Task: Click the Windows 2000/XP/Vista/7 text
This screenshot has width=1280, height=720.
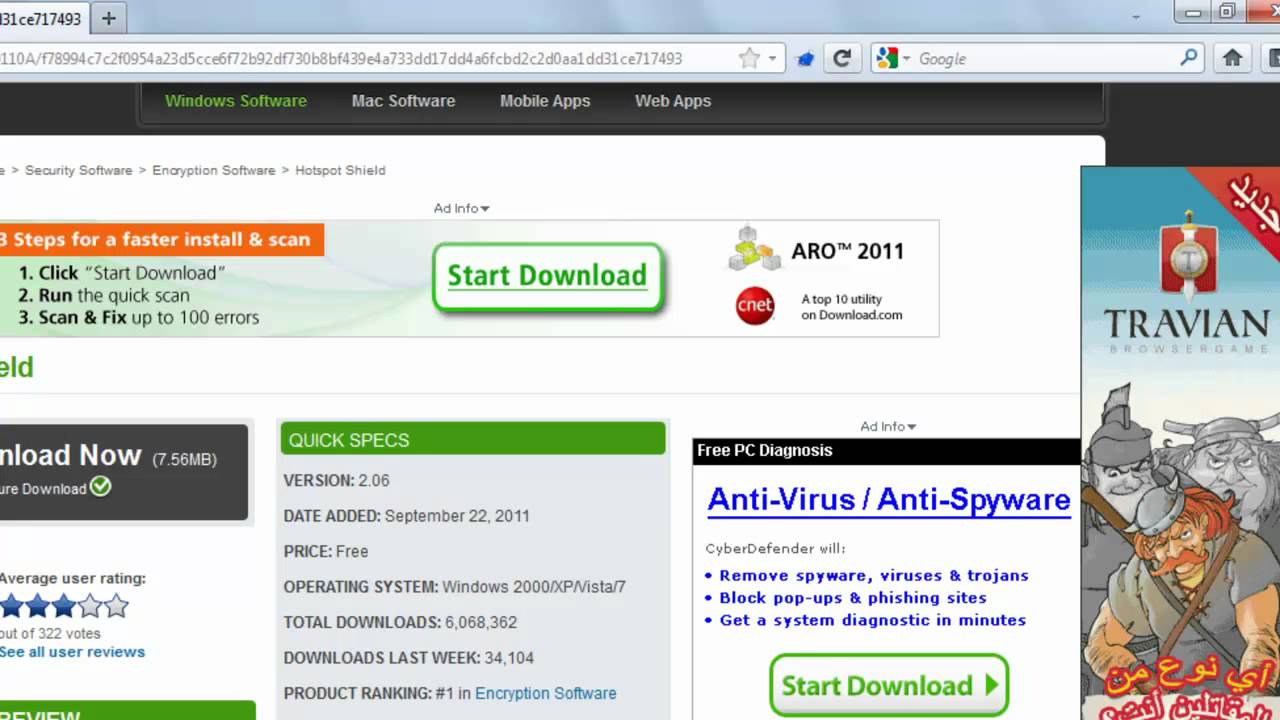Action: 534,587
